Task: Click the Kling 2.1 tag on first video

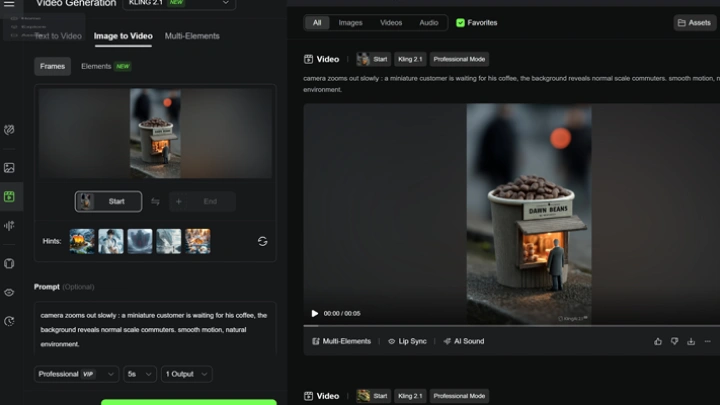Action: coord(410,59)
